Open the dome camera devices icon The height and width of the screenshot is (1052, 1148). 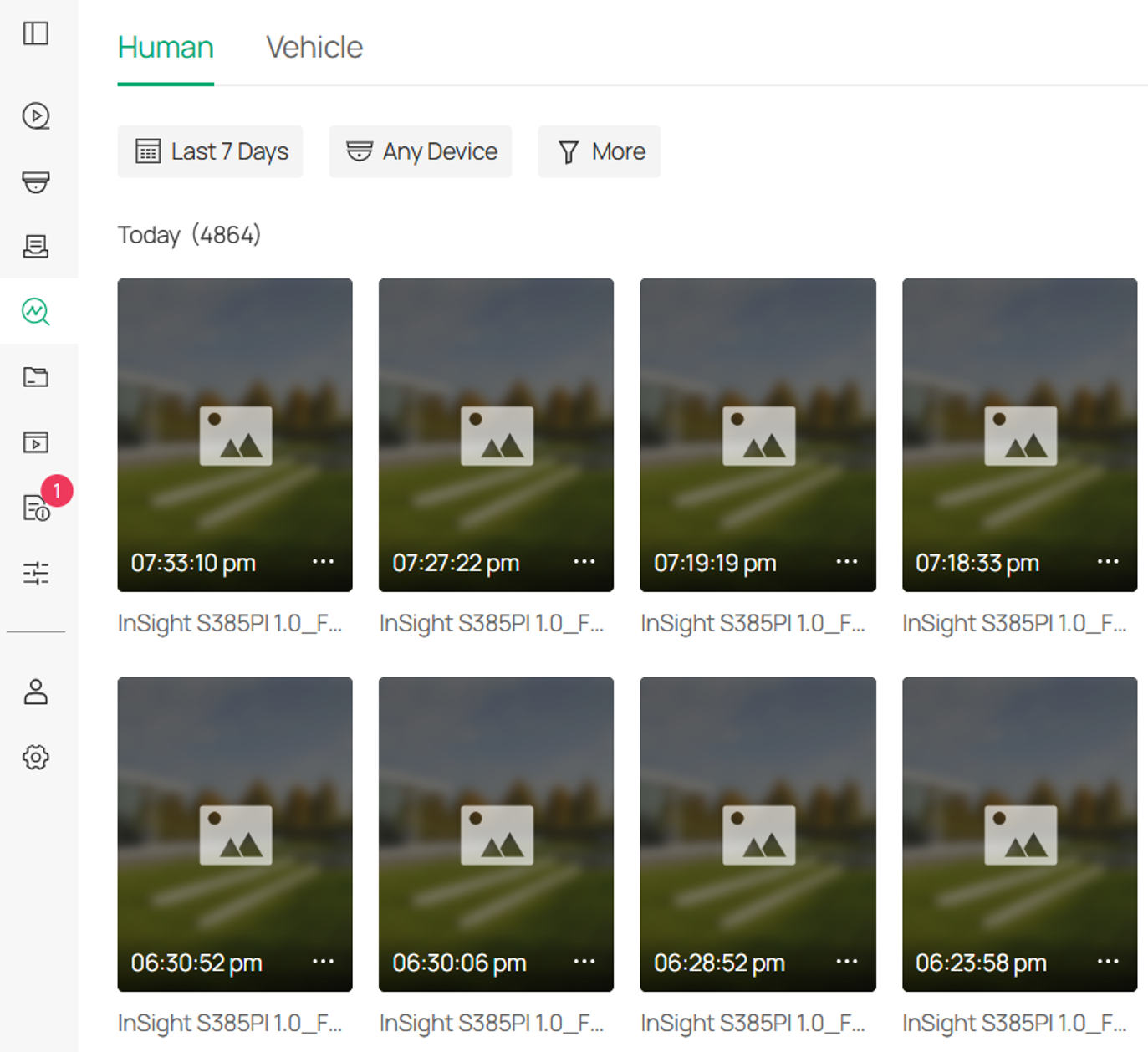click(36, 181)
